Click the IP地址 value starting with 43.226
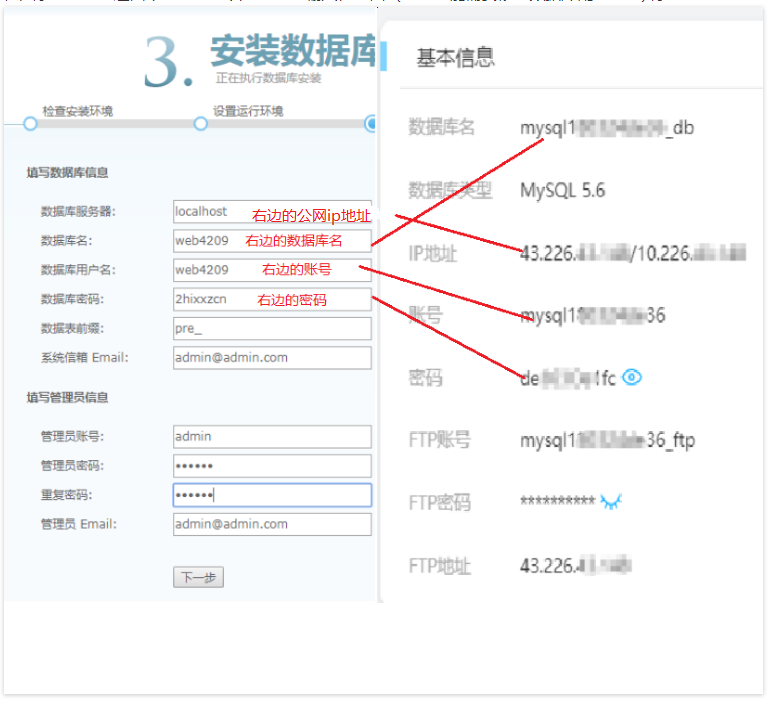Image resolution: width=770 pixels, height=707 pixels. coord(632,253)
